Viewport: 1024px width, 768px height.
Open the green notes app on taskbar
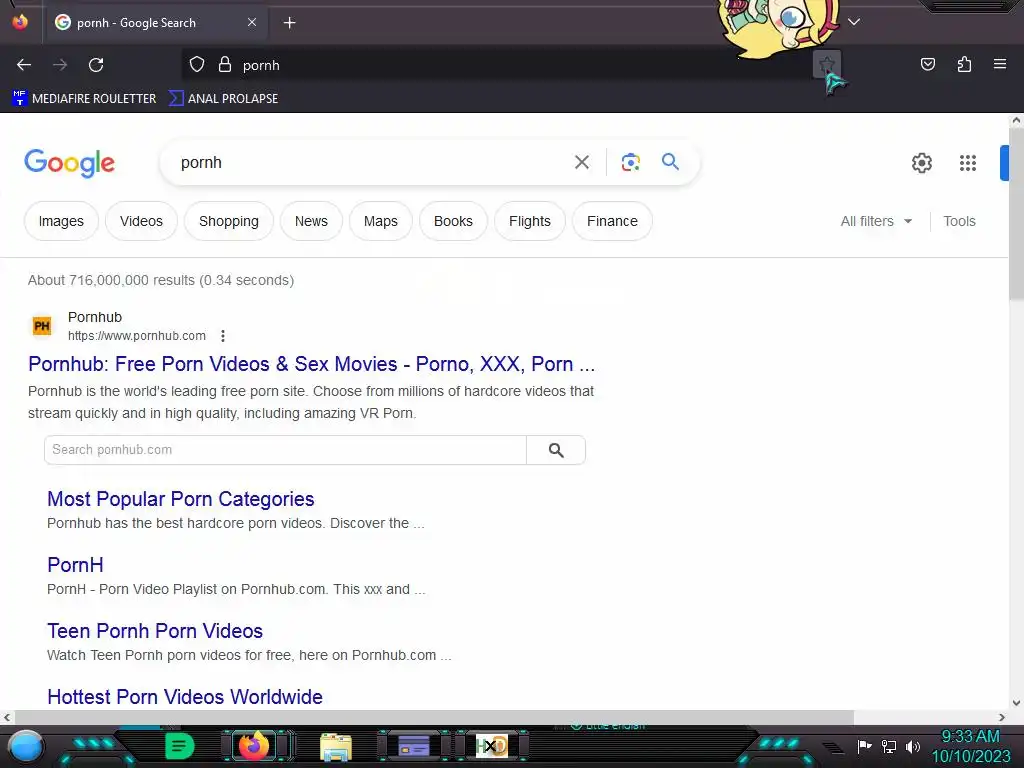coord(179,746)
